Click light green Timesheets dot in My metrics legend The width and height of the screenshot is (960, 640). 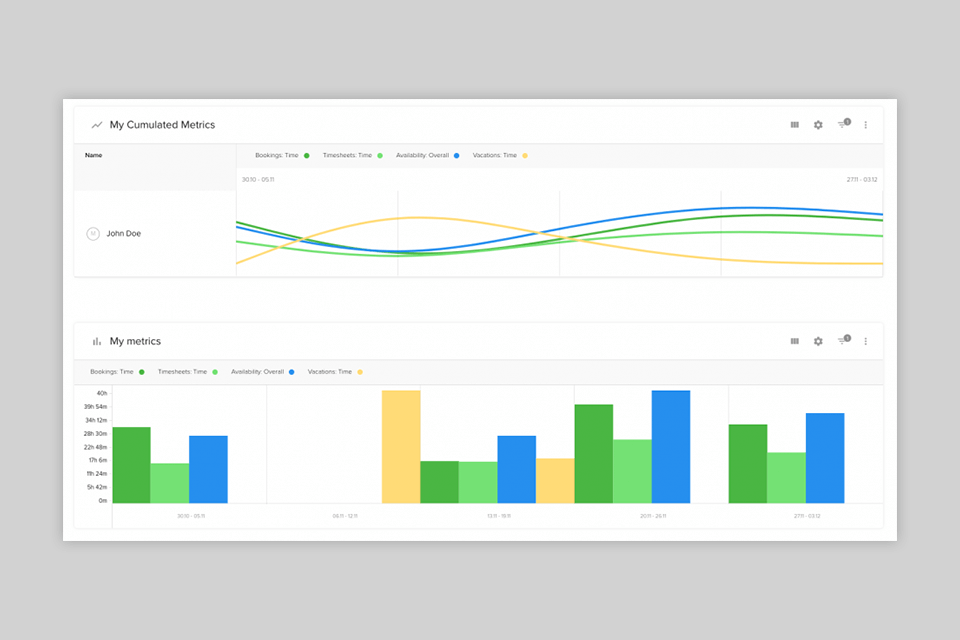coord(215,372)
